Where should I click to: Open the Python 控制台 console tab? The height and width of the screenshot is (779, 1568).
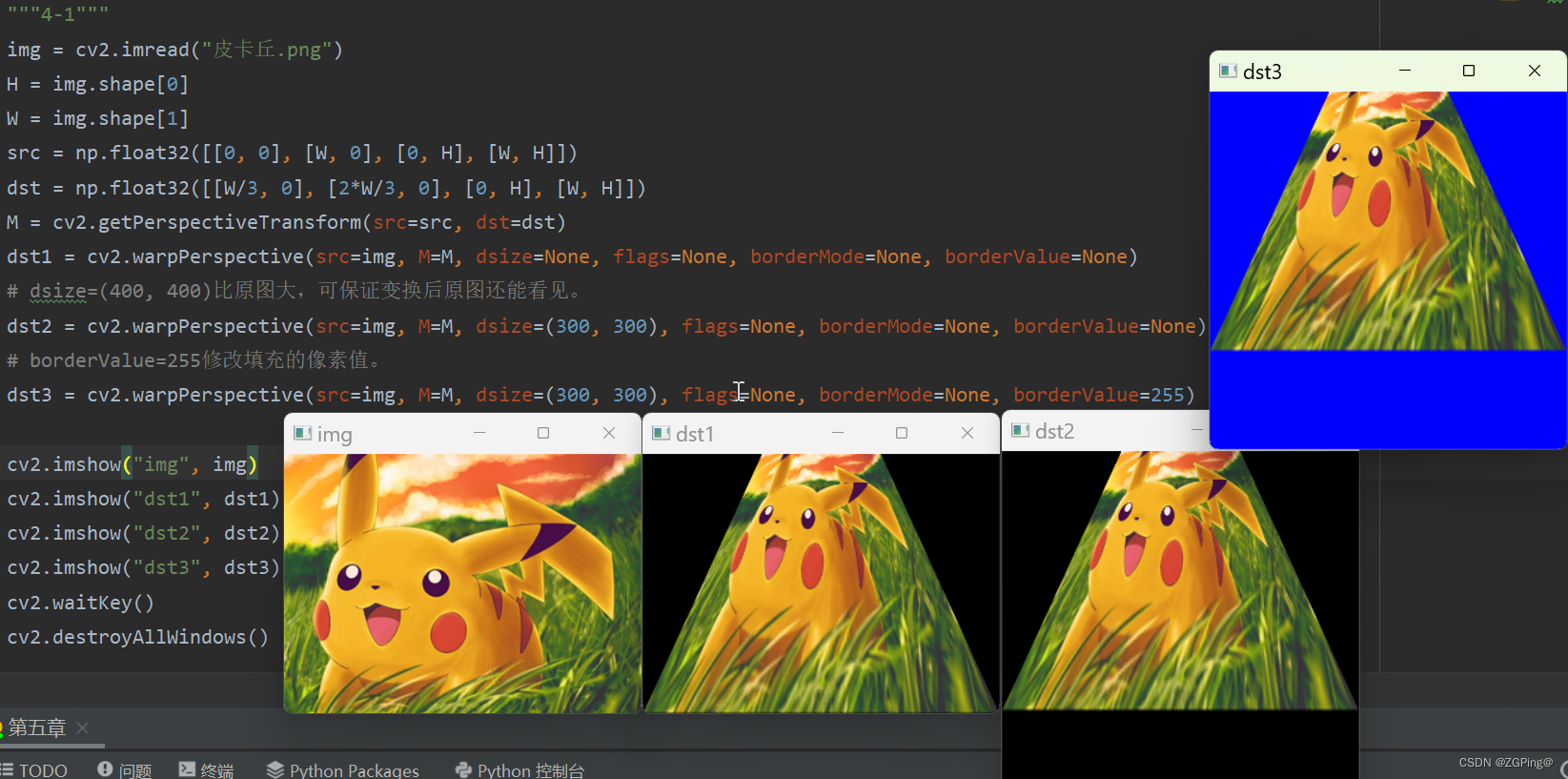pos(519,769)
